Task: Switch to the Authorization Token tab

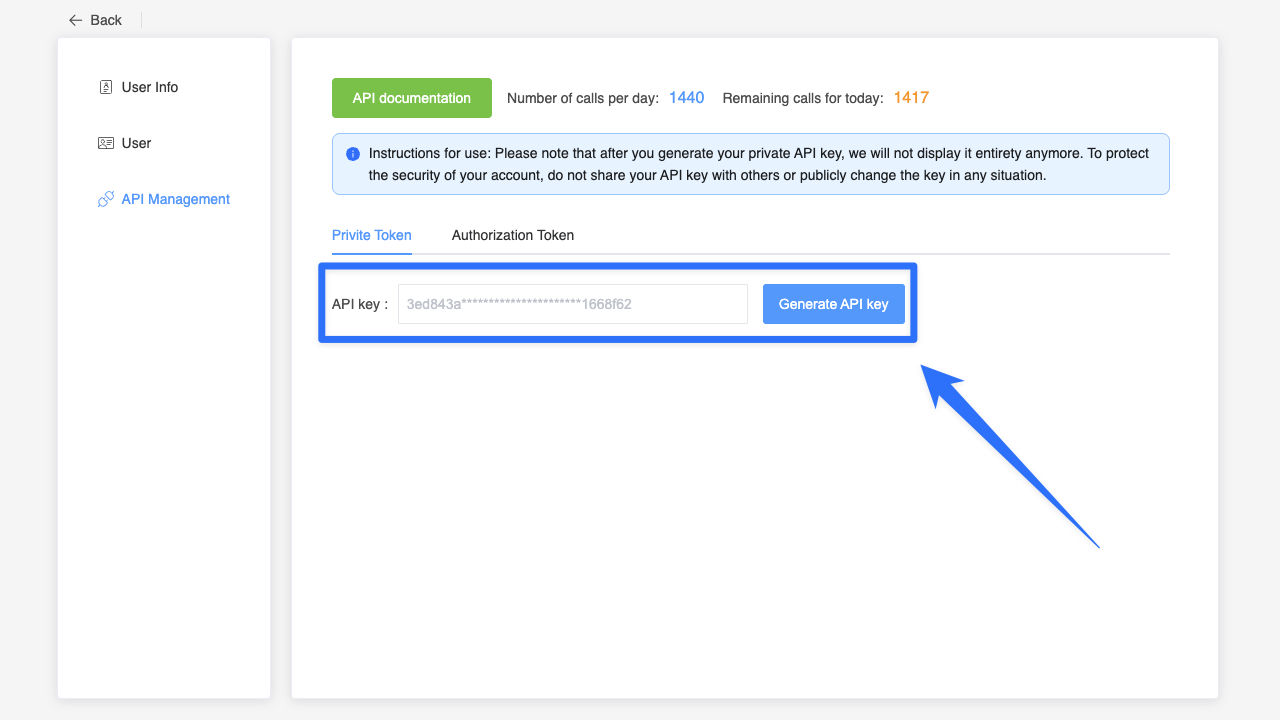Action: tap(513, 235)
